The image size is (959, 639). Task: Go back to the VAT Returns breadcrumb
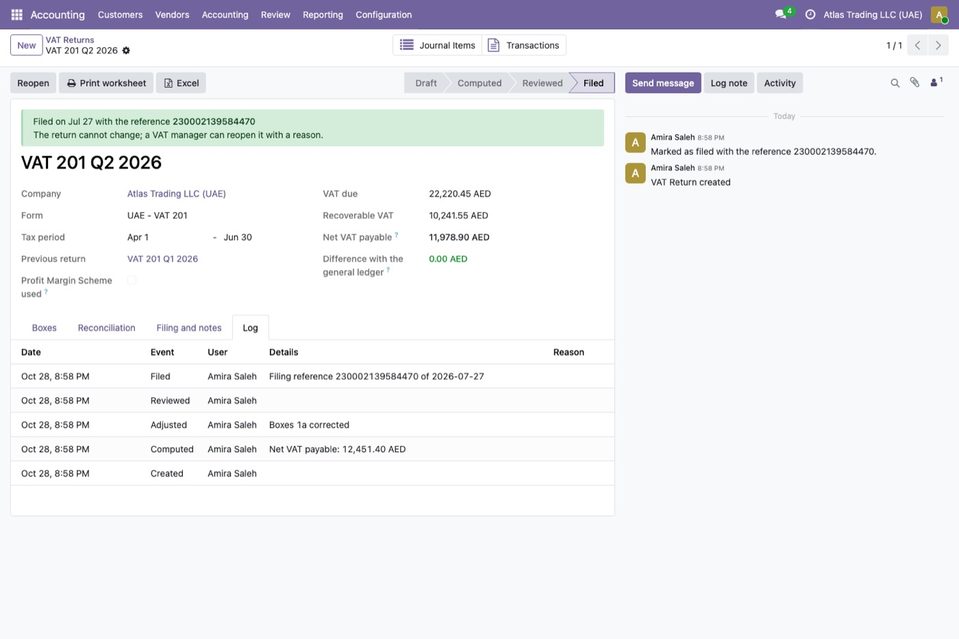click(70, 40)
